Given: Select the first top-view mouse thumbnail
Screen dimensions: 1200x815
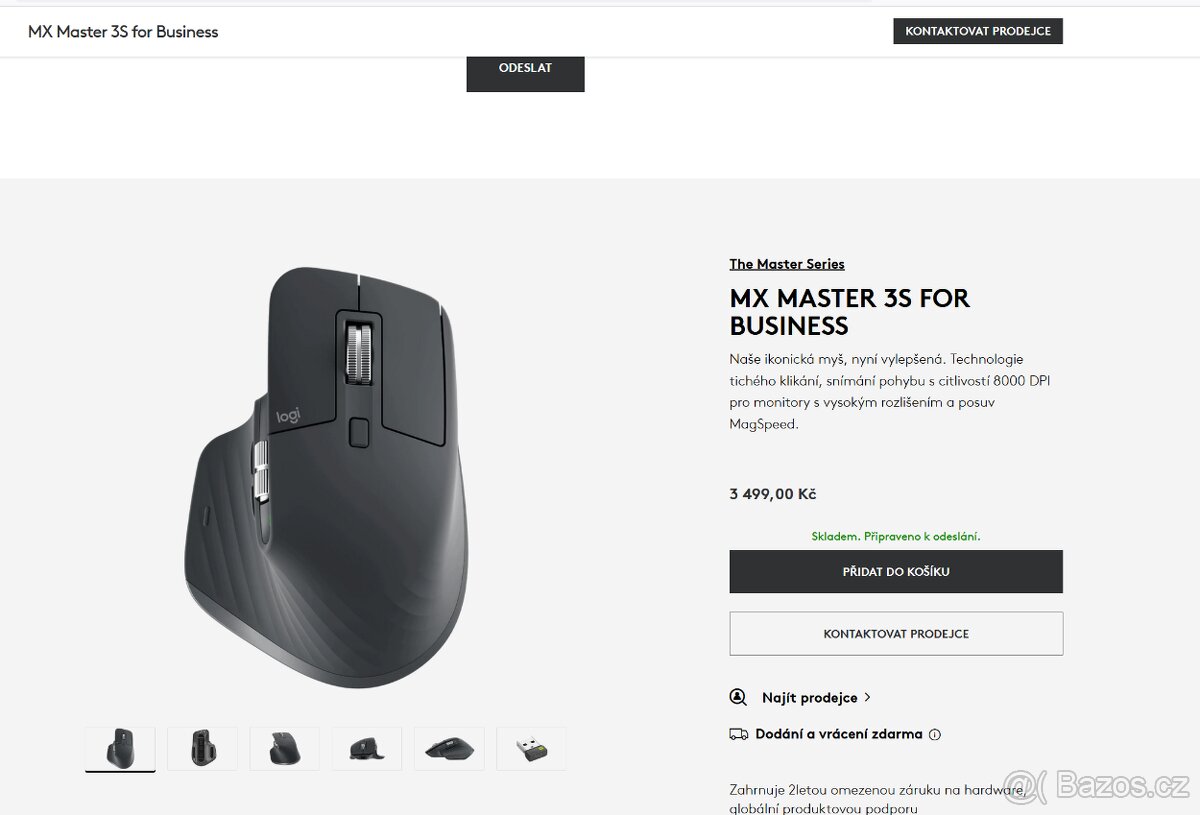Looking at the screenshot, I should pyautogui.click(x=120, y=749).
